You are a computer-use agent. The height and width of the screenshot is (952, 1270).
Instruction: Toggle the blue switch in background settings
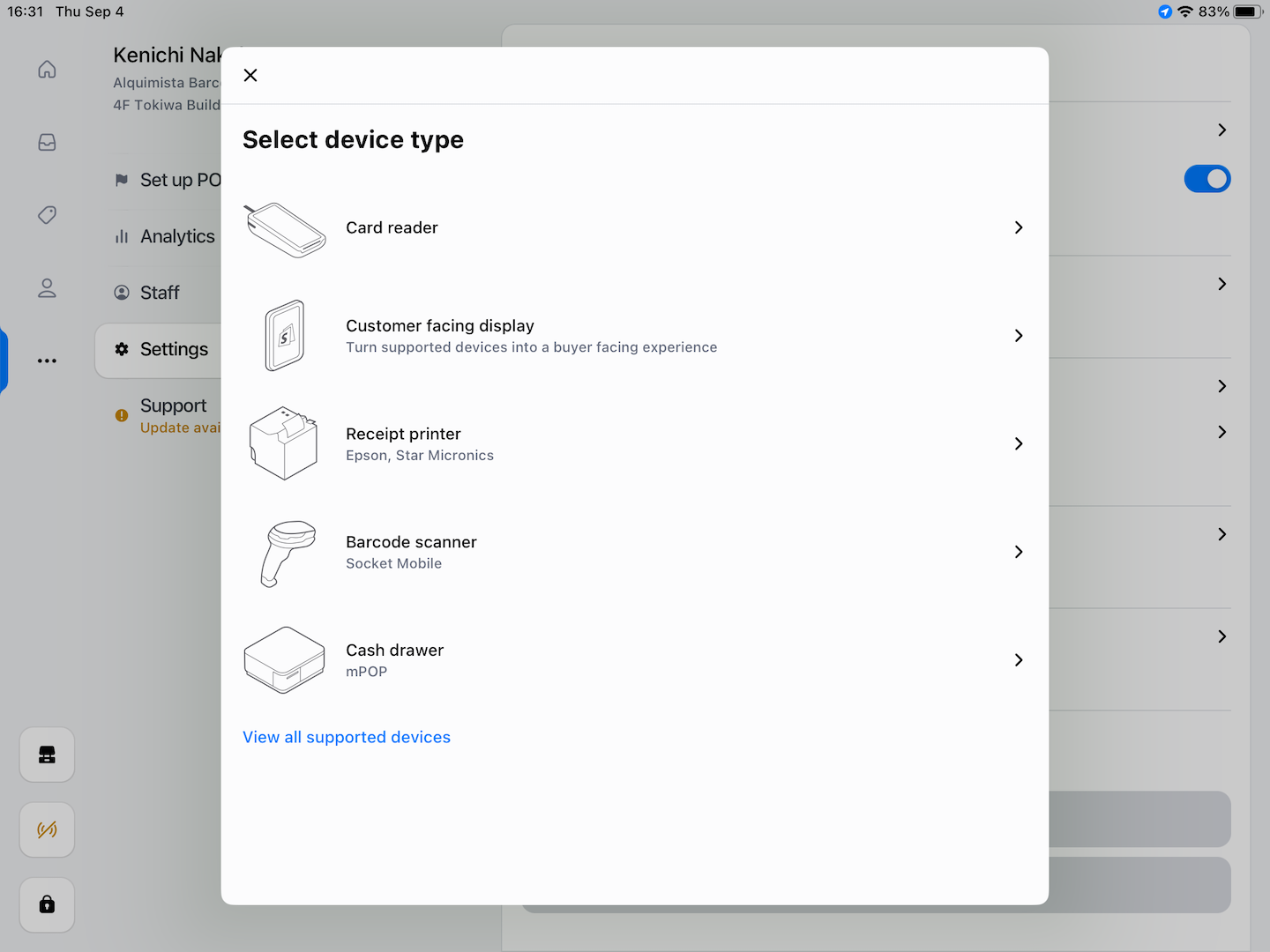[x=1206, y=179]
